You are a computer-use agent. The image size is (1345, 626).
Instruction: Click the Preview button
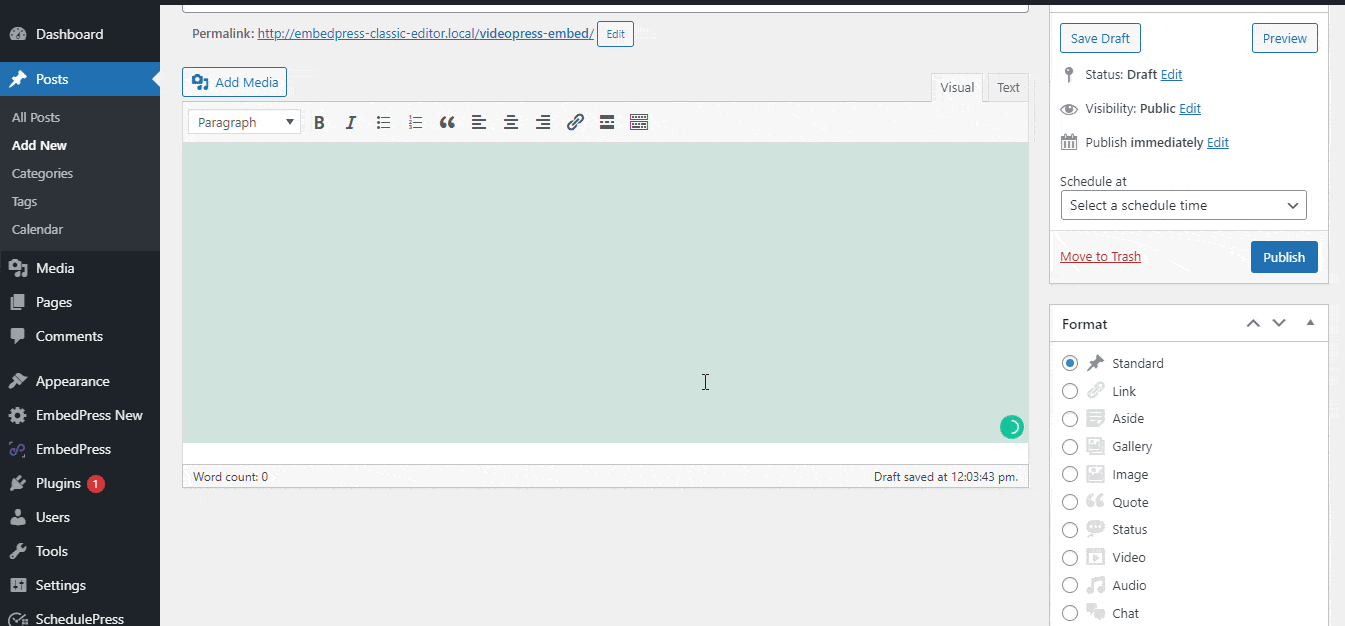pos(1285,38)
